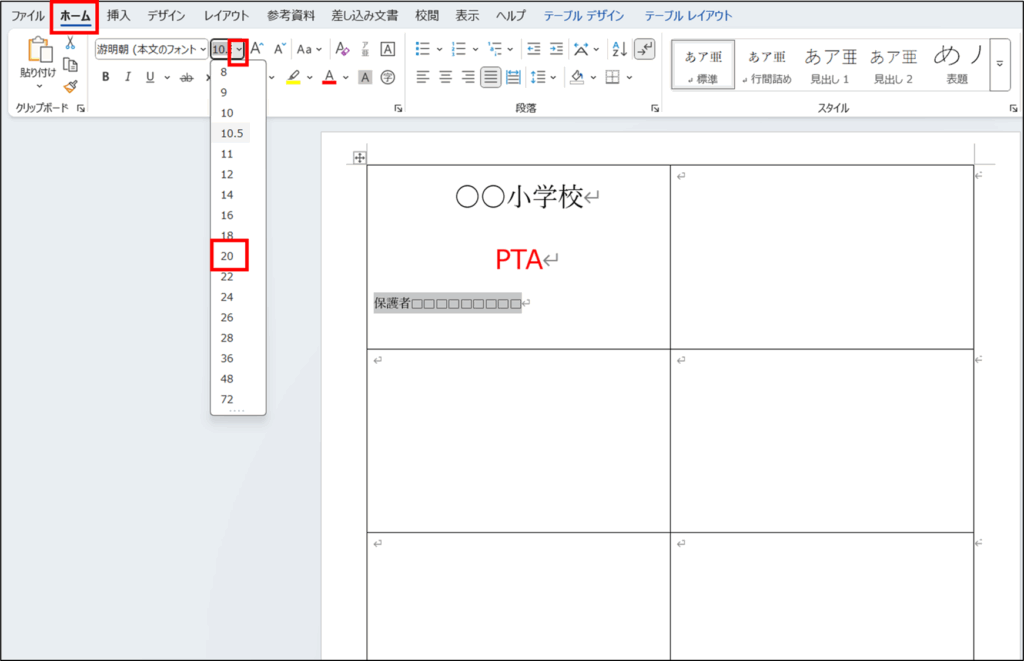
Task: Open the highlight color dropdown arrow
Action: coord(310,78)
